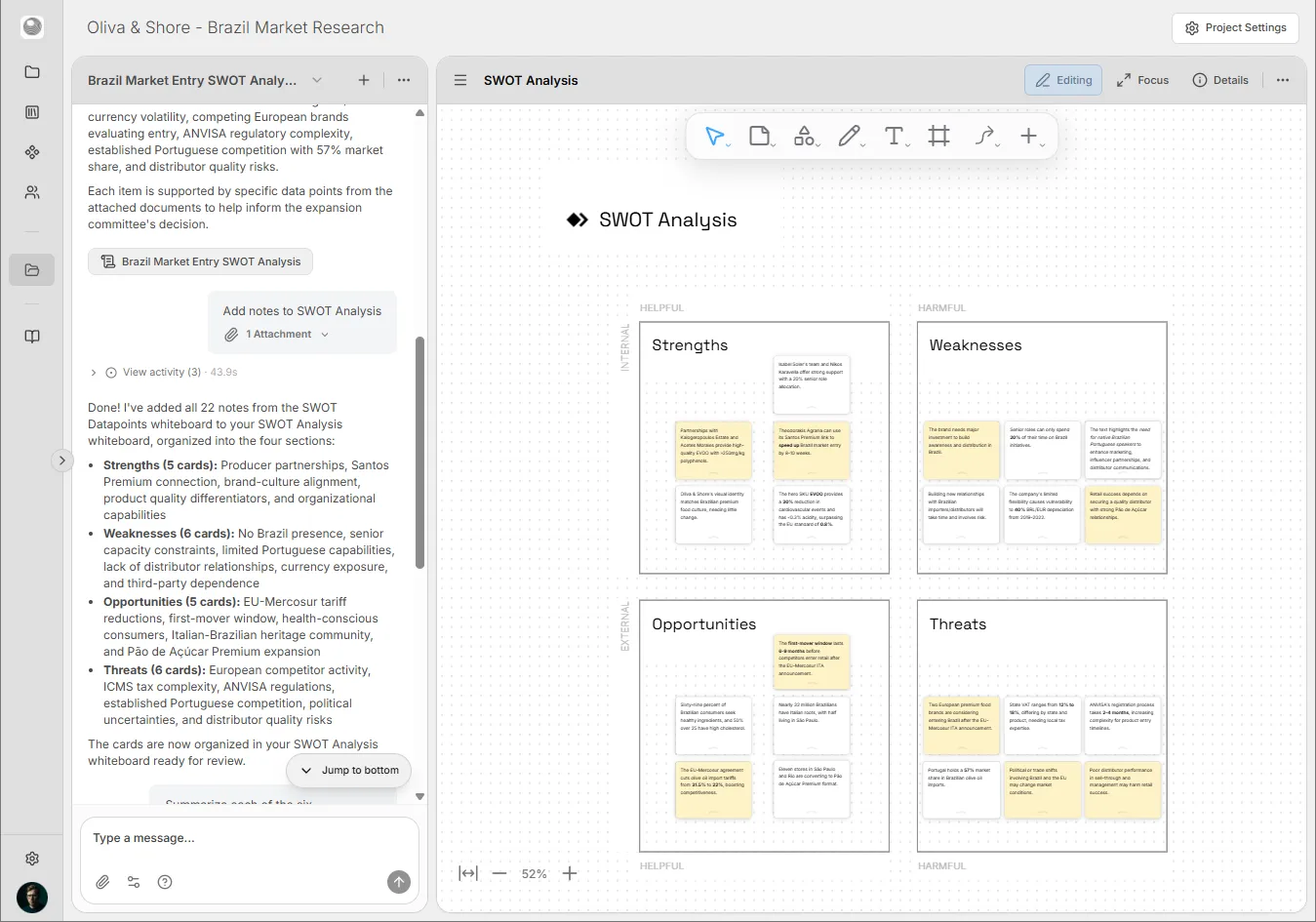Click chat scroll up arrow
The width and height of the screenshot is (1316, 922).
point(420,113)
